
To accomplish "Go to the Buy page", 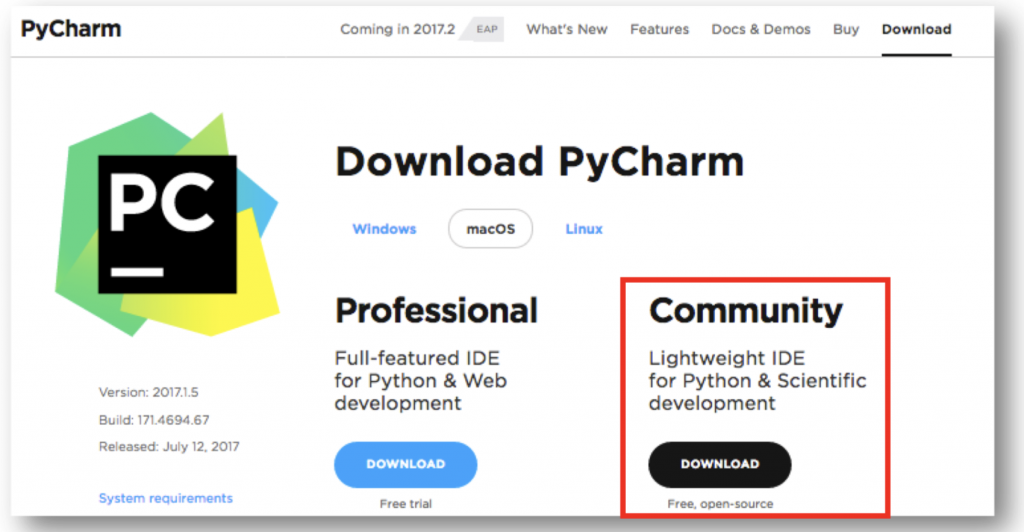I will point(846,29).
